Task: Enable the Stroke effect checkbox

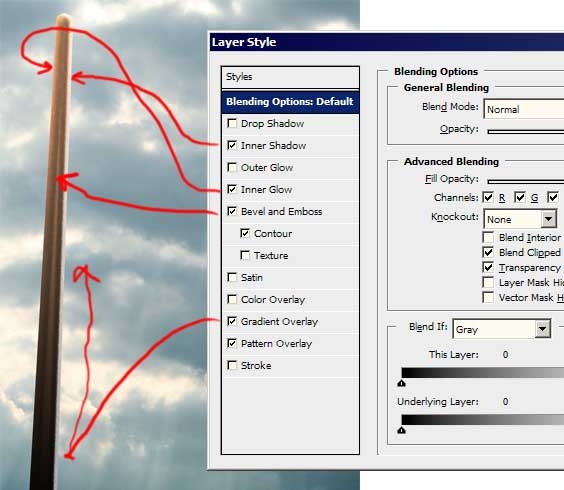Action: (232, 366)
